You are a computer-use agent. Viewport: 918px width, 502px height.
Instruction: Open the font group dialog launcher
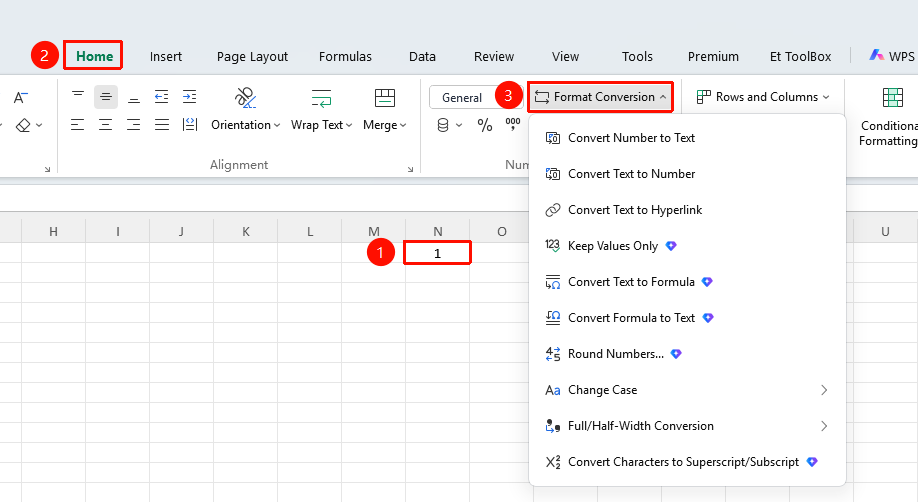tap(47, 169)
